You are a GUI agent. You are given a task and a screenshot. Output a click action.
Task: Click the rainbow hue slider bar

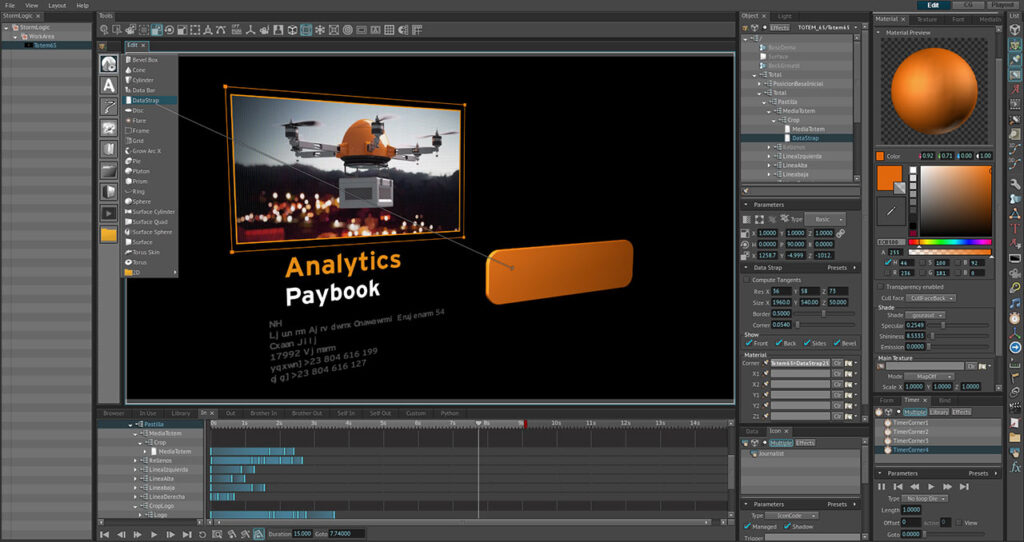coord(951,242)
